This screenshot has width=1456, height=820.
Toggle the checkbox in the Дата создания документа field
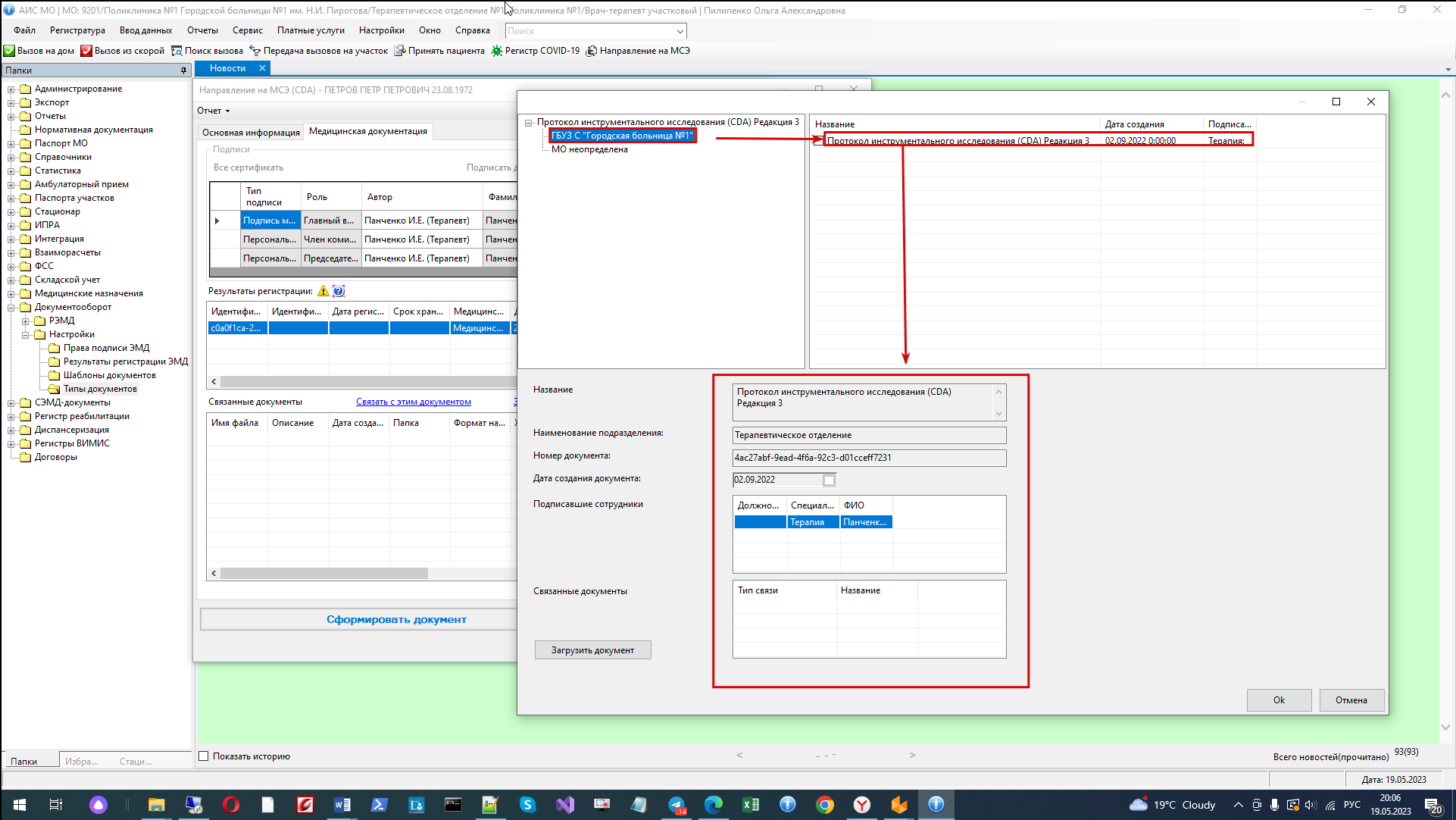pos(830,480)
